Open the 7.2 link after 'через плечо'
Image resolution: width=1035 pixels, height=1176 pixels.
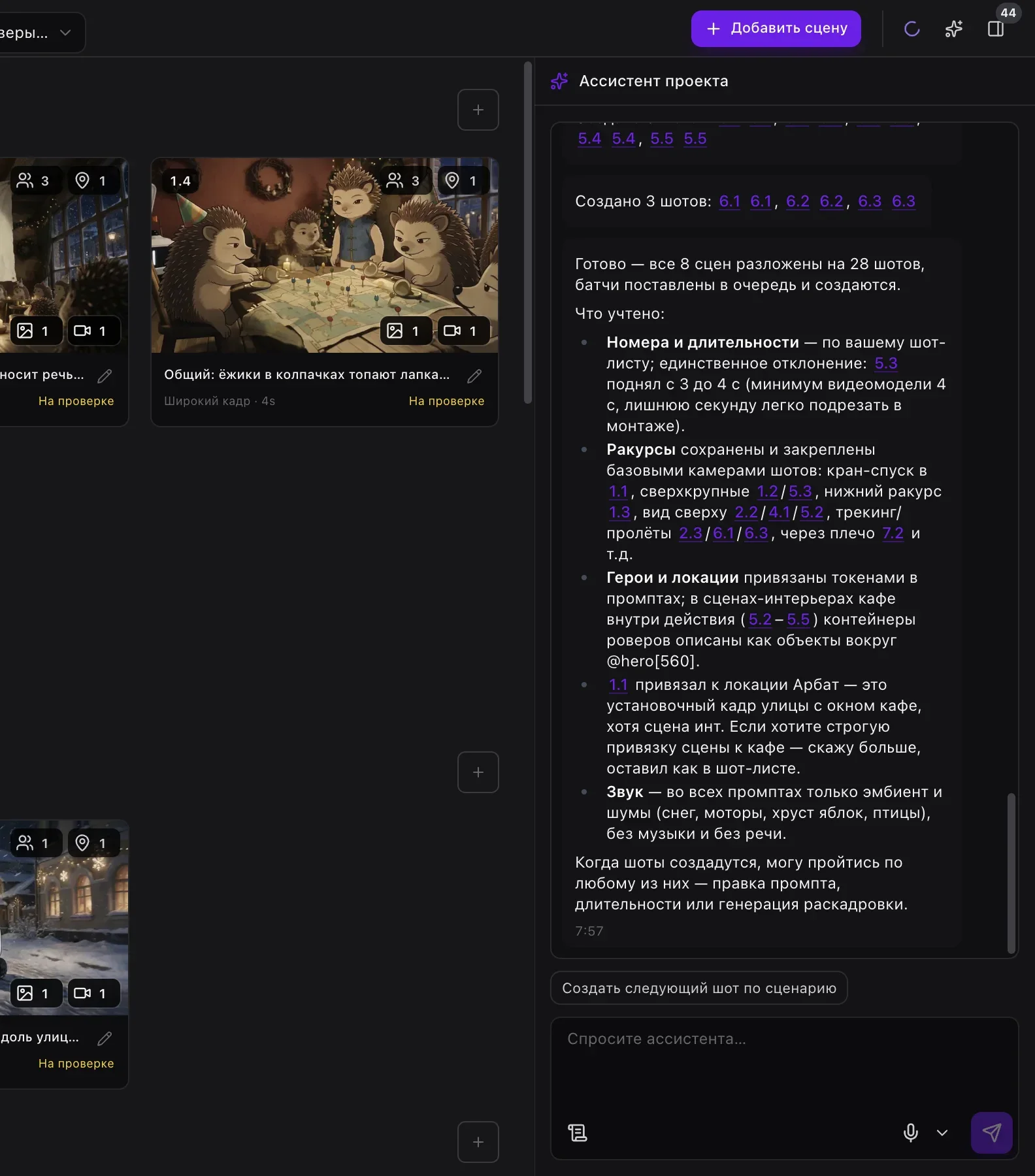click(893, 533)
